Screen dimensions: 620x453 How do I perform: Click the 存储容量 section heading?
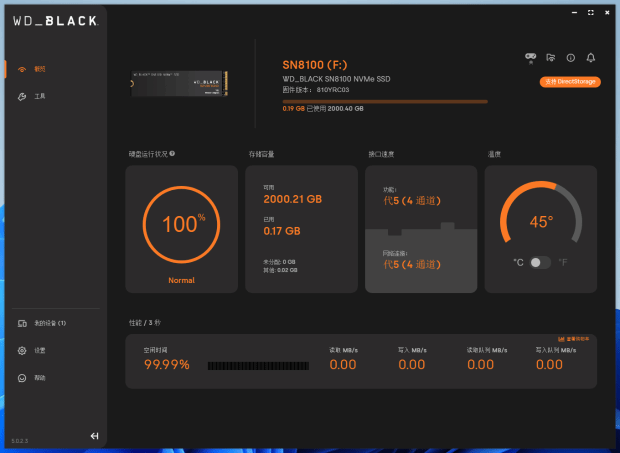coord(261,154)
